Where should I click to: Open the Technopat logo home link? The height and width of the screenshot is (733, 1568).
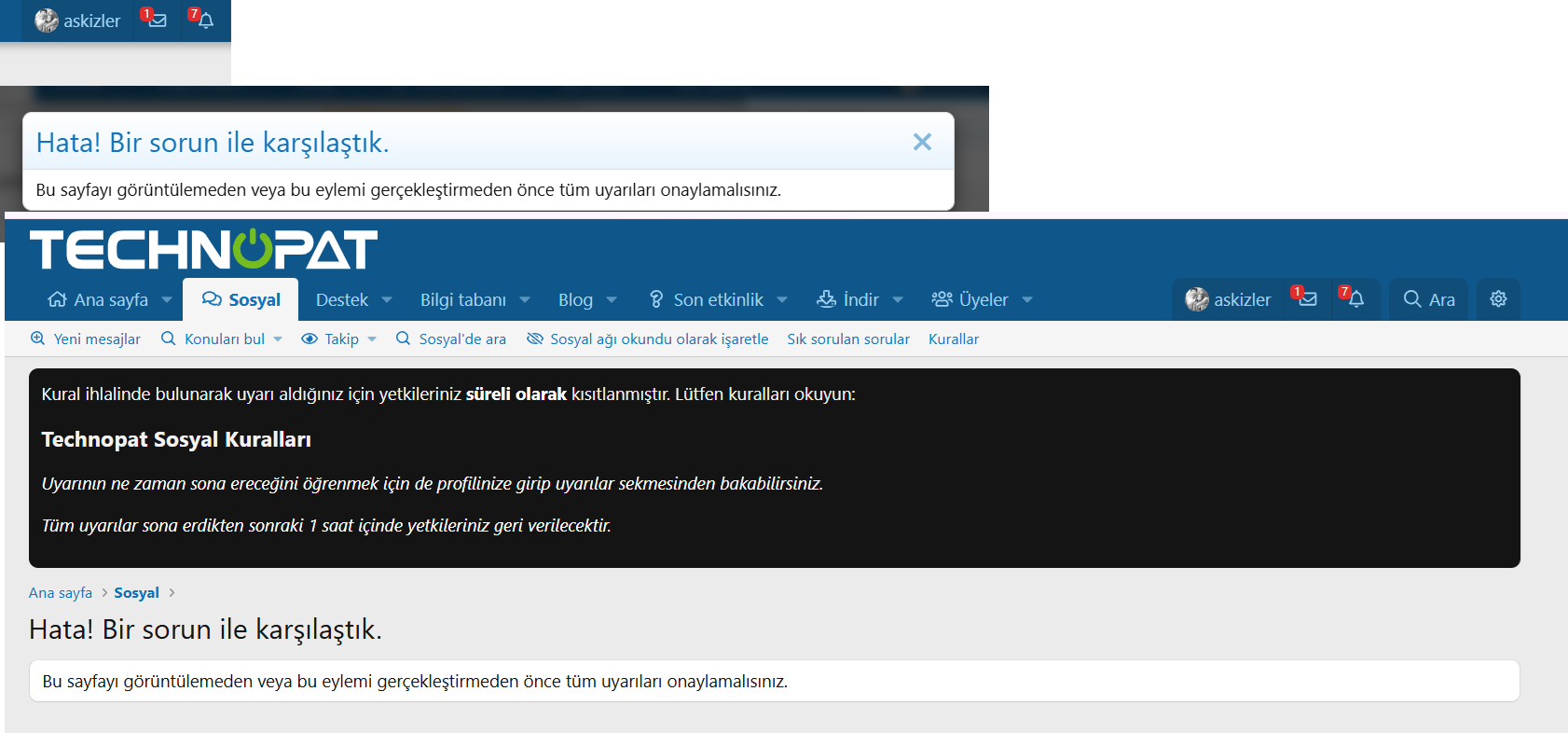[203, 249]
